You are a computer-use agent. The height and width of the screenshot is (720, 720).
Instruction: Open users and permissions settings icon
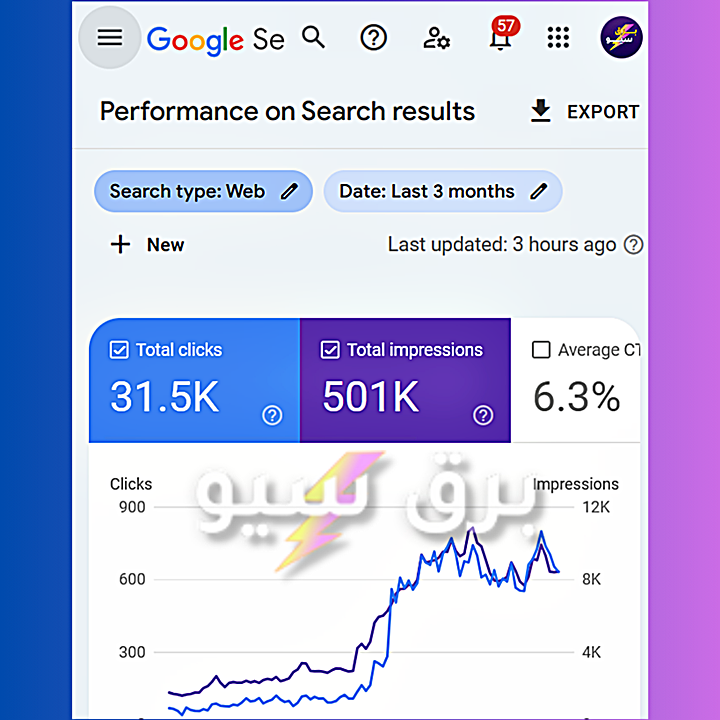pyautogui.click(x=436, y=38)
